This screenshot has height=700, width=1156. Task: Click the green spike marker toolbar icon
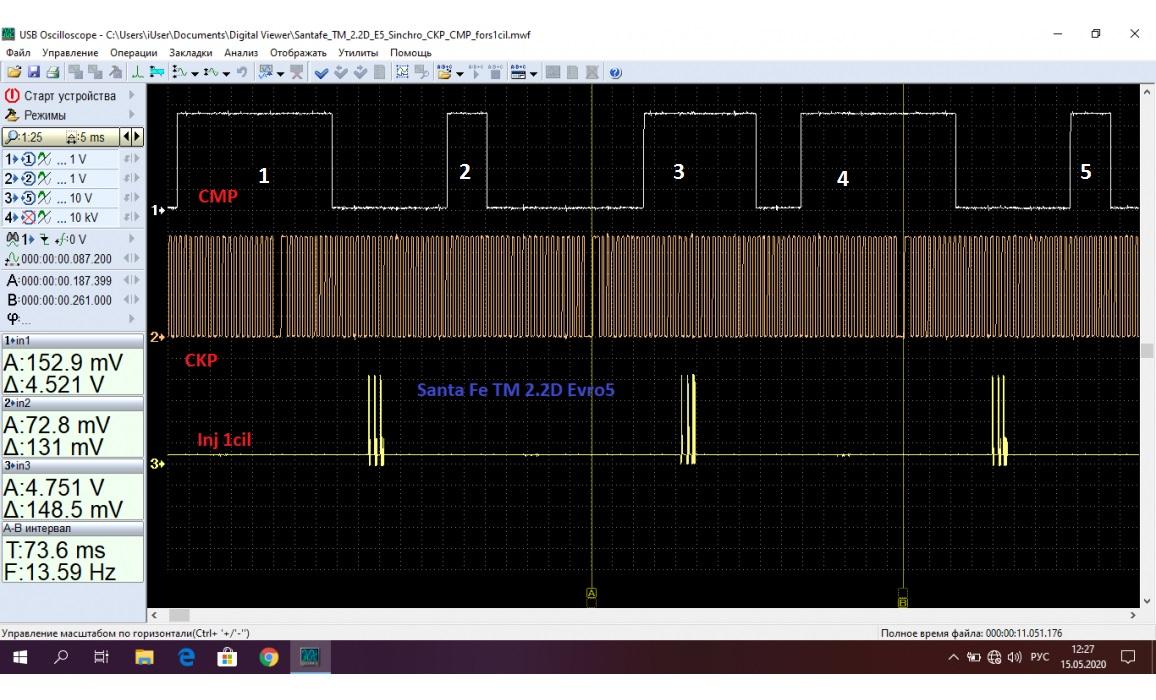coord(137,72)
